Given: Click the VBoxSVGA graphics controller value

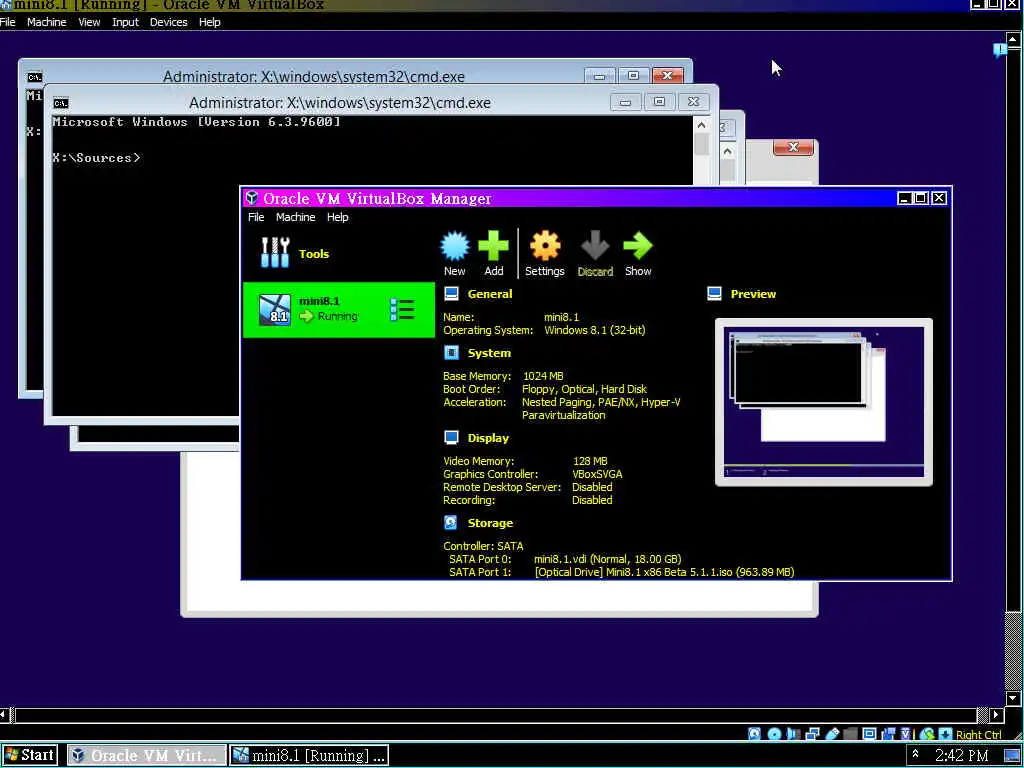Looking at the screenshot, I should (x=597, y=474).
